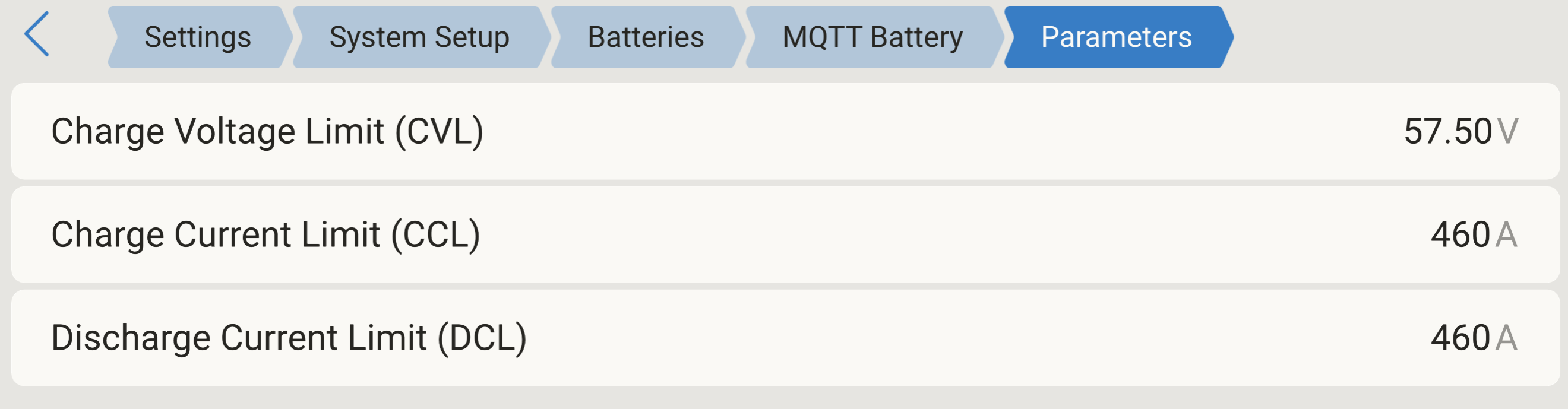Image resolution: width=1568 pixels, height=409 pixels.
Task: Open the System Setup breadcrumb
Action: [419, 37]
